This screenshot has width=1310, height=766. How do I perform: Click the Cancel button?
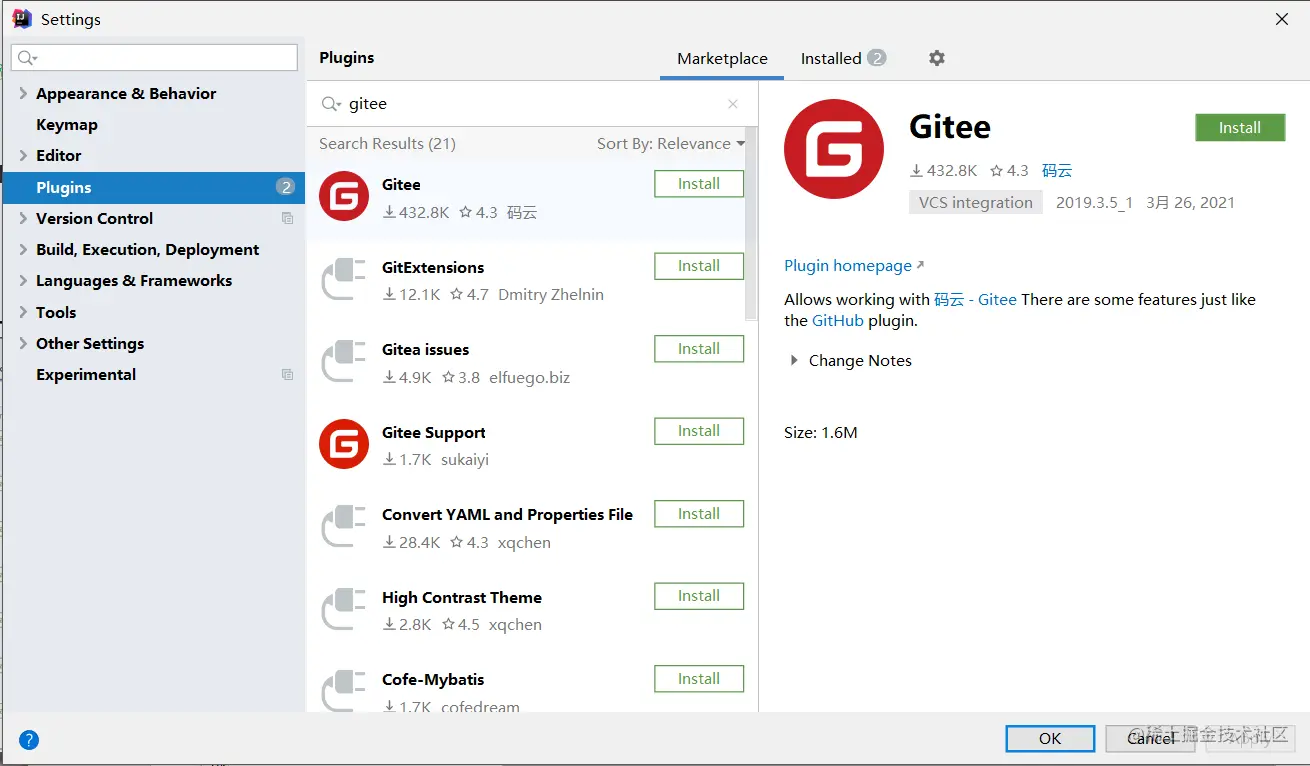coord(1151,738)
